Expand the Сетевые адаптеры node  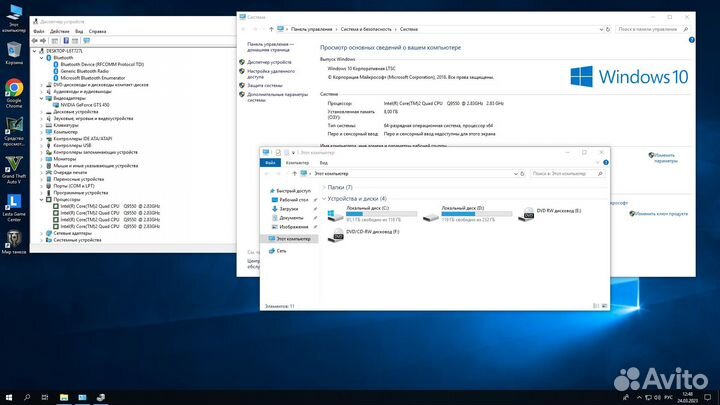(41, 233)
